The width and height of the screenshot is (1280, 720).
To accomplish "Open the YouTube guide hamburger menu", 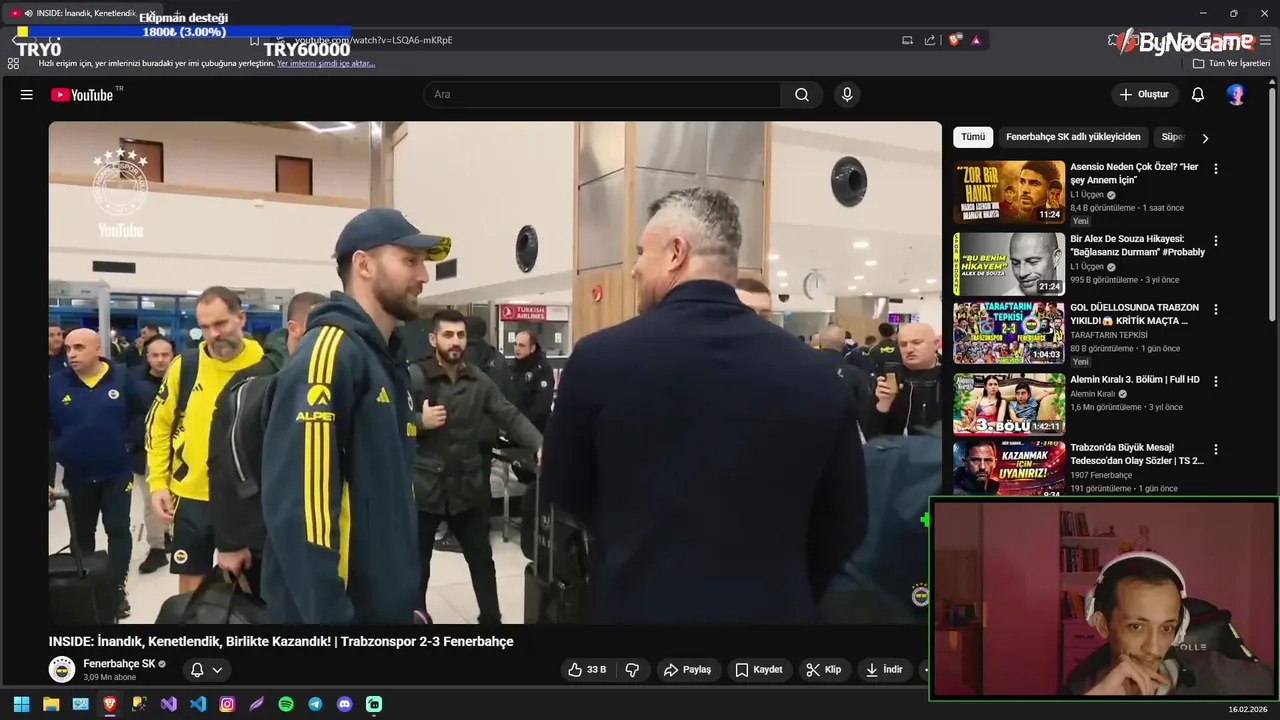I will pos(27,95).
